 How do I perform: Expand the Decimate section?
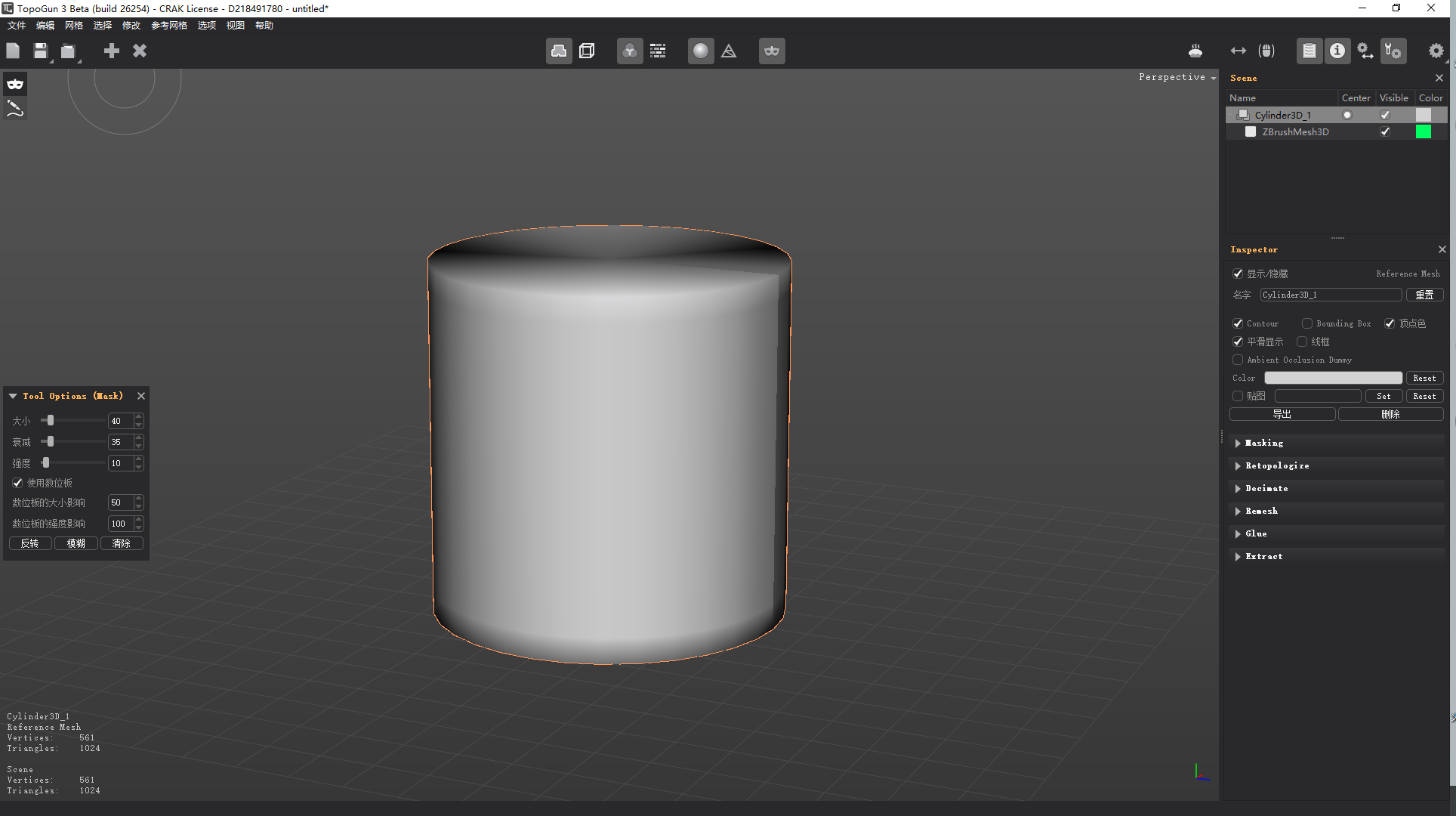click(1266, 488)
